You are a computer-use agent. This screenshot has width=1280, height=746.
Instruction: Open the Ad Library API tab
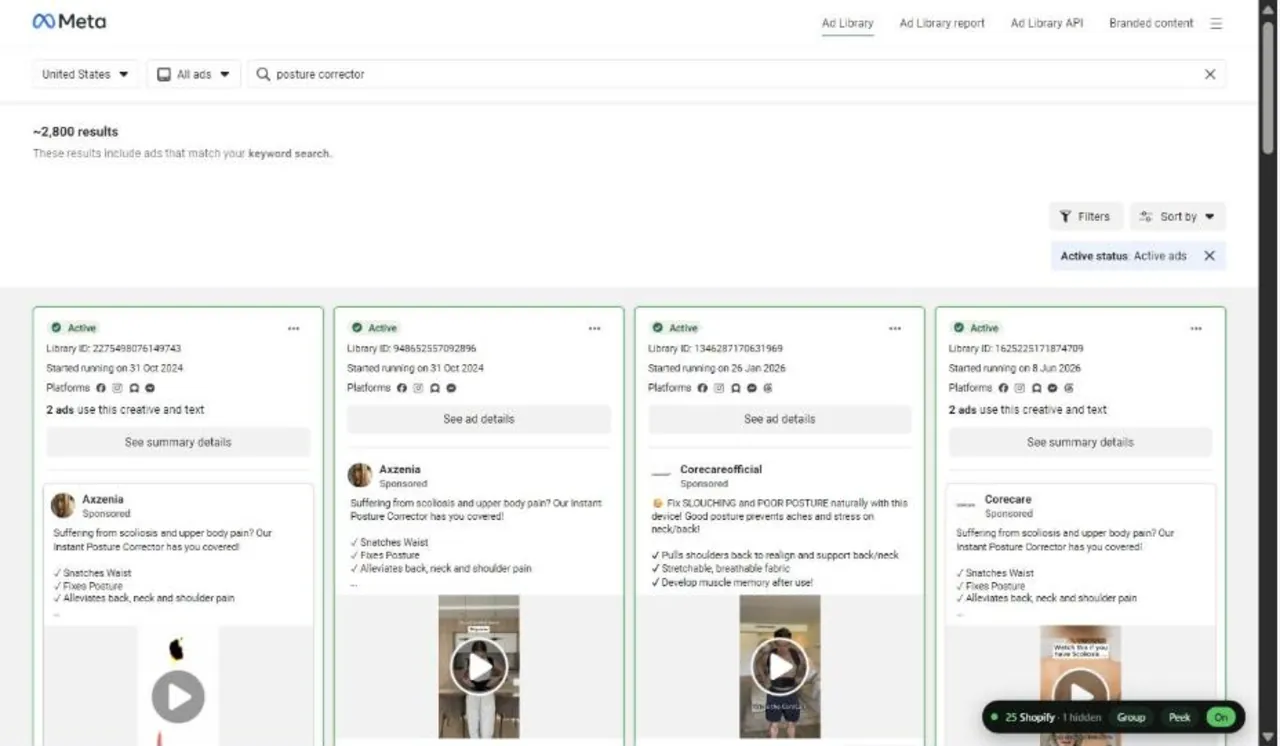click(1047, 23)
